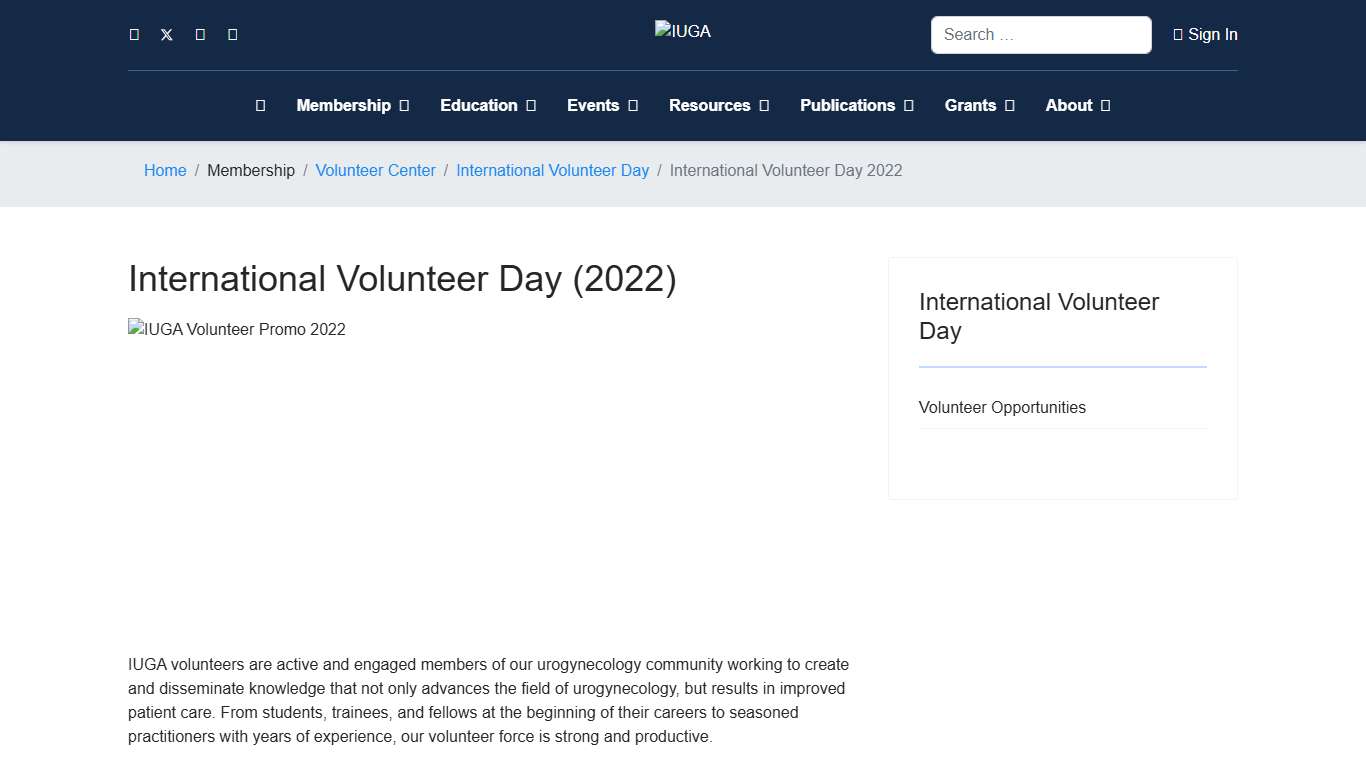Open the Grants dropdown chevron
Viewport: 1366px width, 768px height.
1012,105
